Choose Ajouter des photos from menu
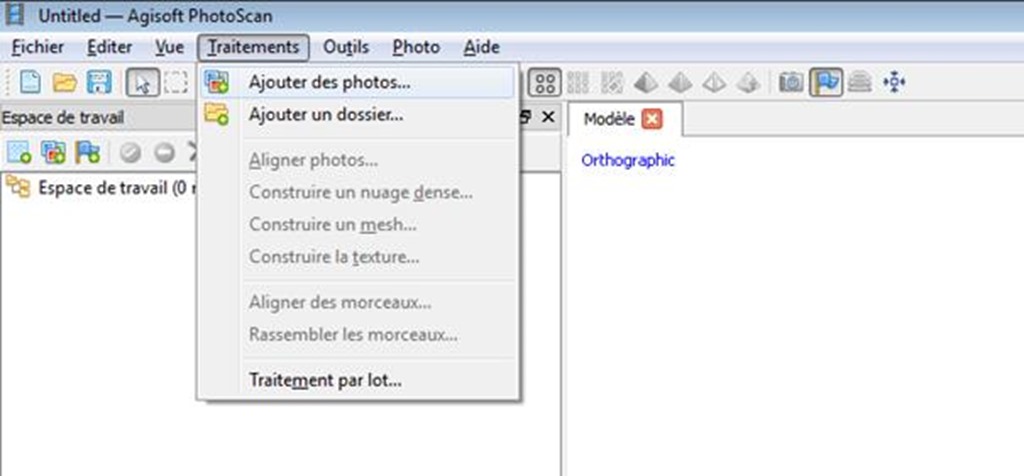Image resolution: width=1024 pixels, height=476 pixels. pos(357,83)
